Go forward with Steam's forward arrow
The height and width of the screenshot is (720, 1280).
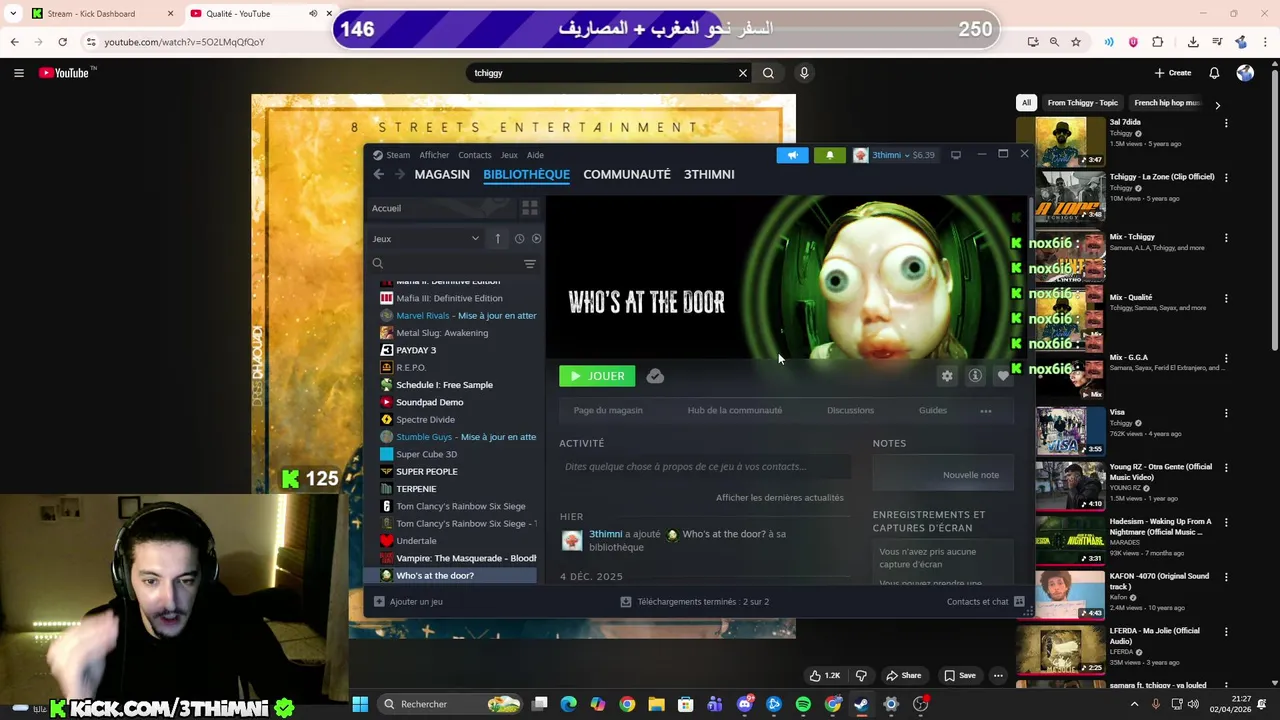[x=399, y=174]
